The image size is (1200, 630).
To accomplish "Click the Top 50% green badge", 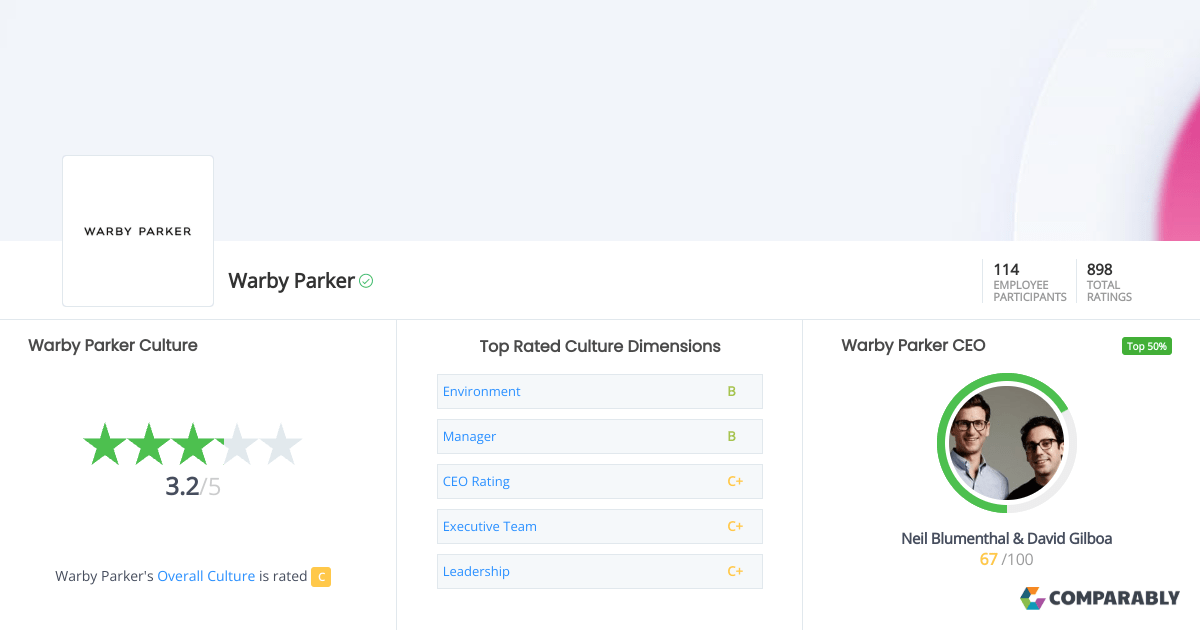I will pos(1147,346).
